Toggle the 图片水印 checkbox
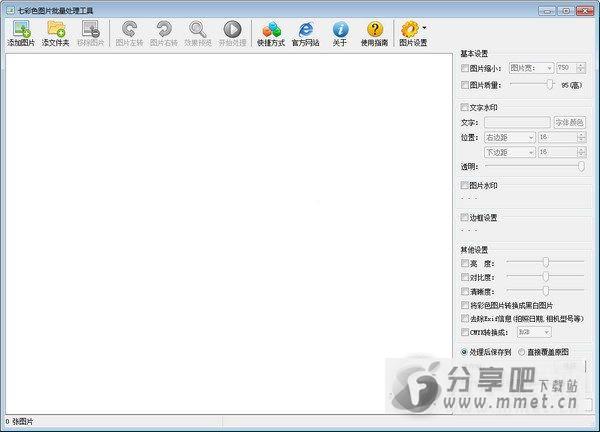This screenshot has height=432, width=600. click(465, 185)
